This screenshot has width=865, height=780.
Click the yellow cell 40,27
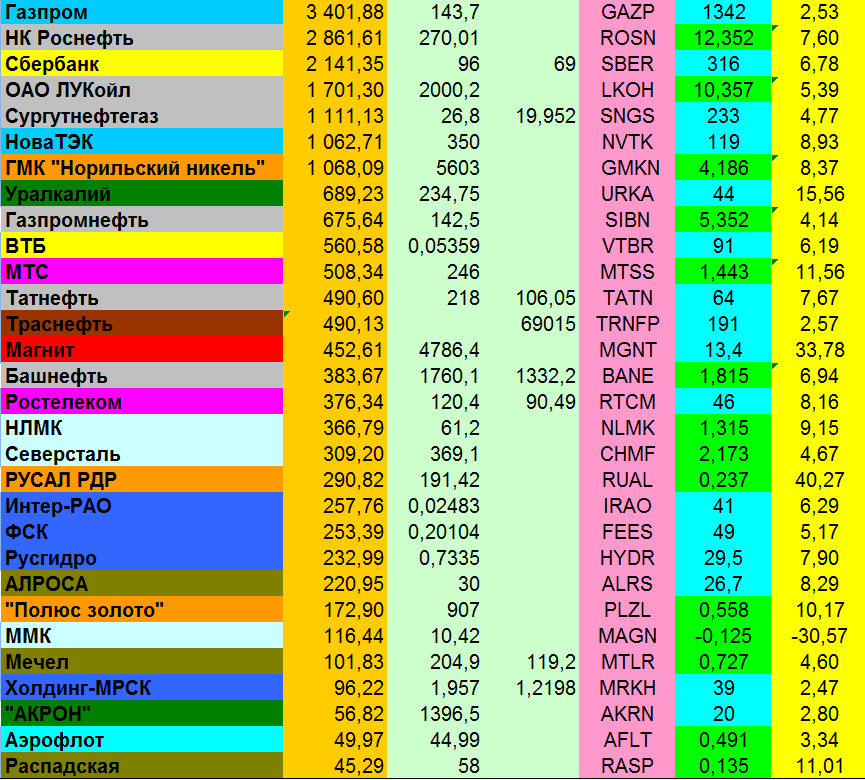click(x=818, y=480)
